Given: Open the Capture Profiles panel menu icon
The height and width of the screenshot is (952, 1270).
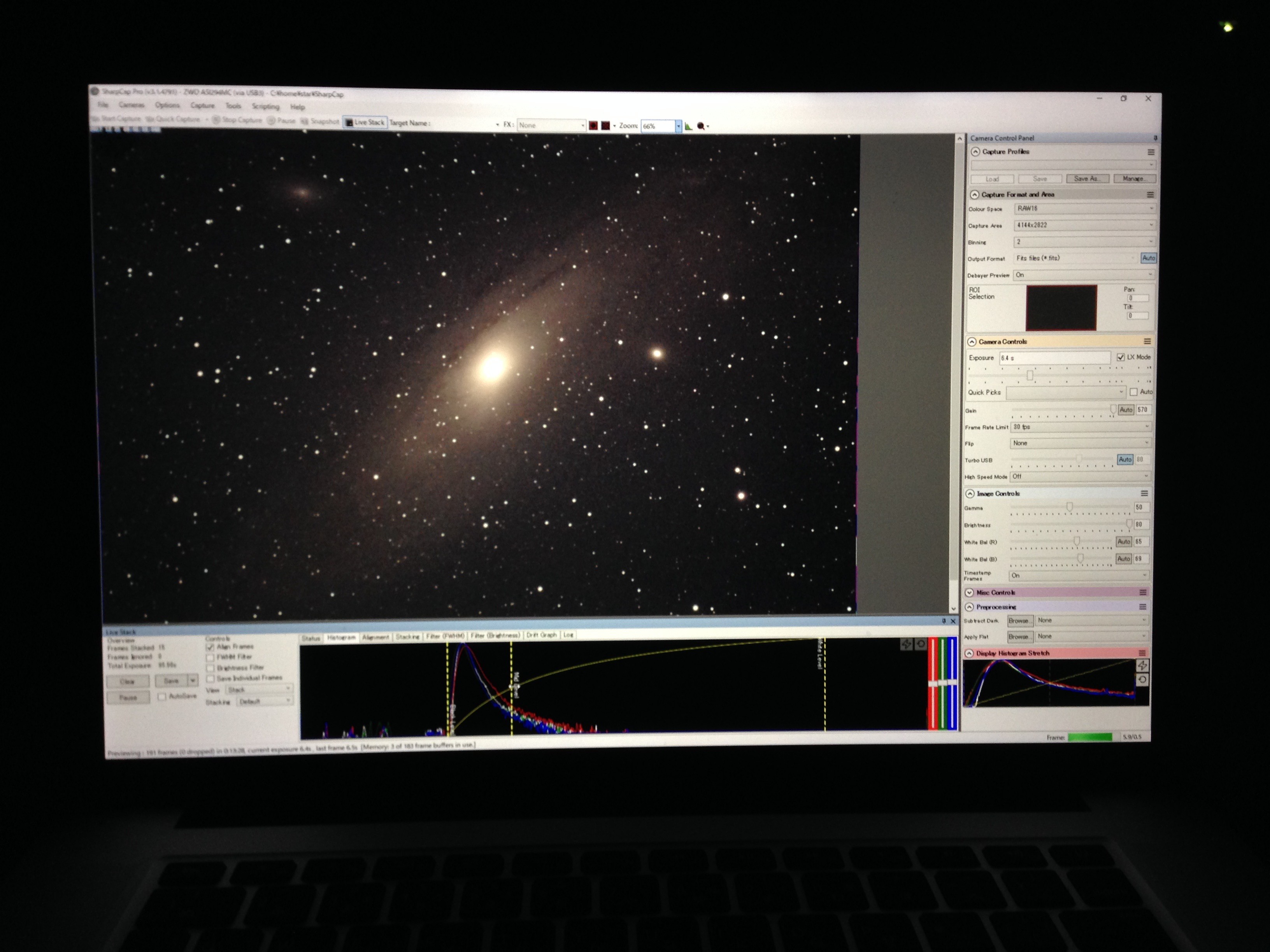Looking at the screenshot, I should (x=1151, y=152).
